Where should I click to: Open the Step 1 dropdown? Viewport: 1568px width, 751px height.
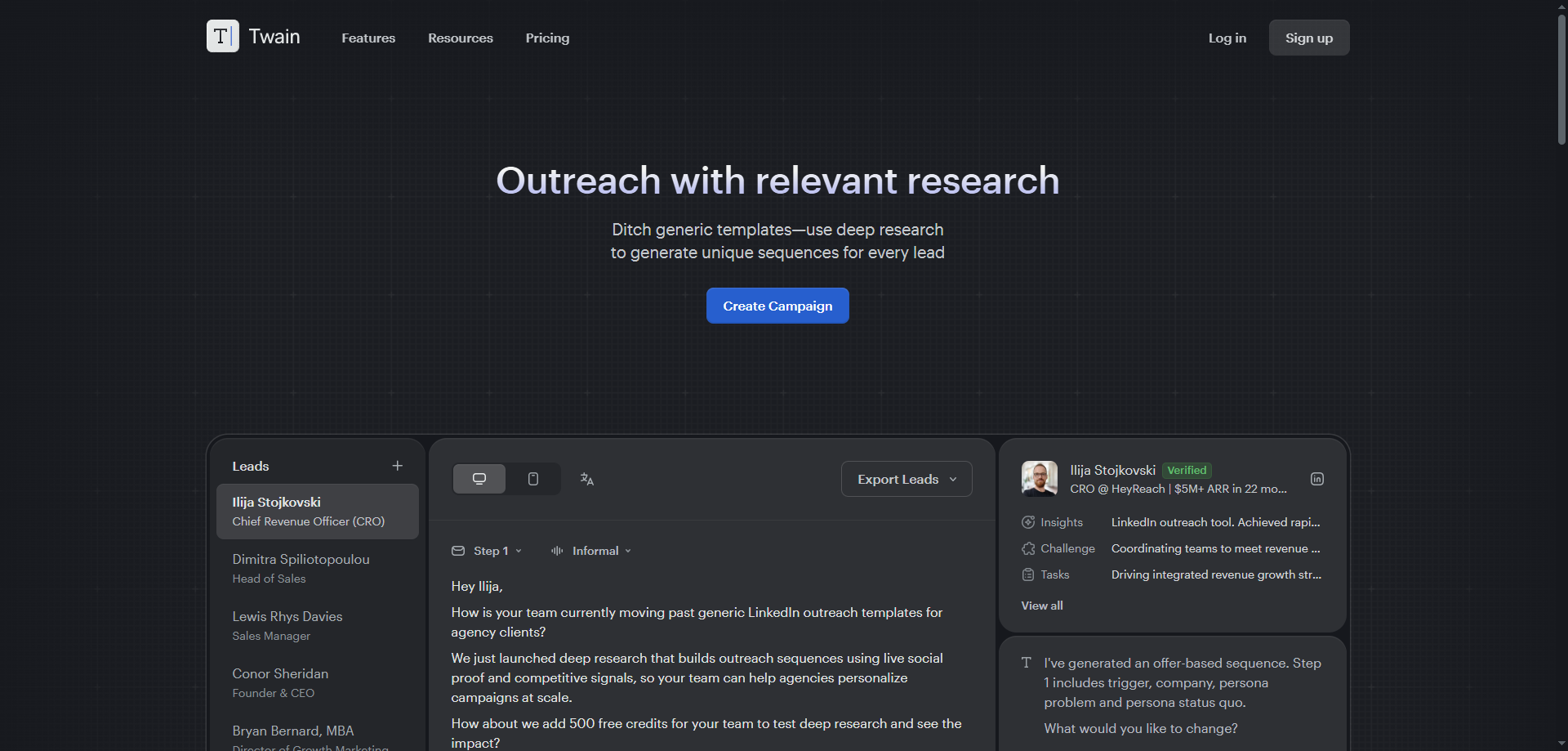[x=497, y=551]
